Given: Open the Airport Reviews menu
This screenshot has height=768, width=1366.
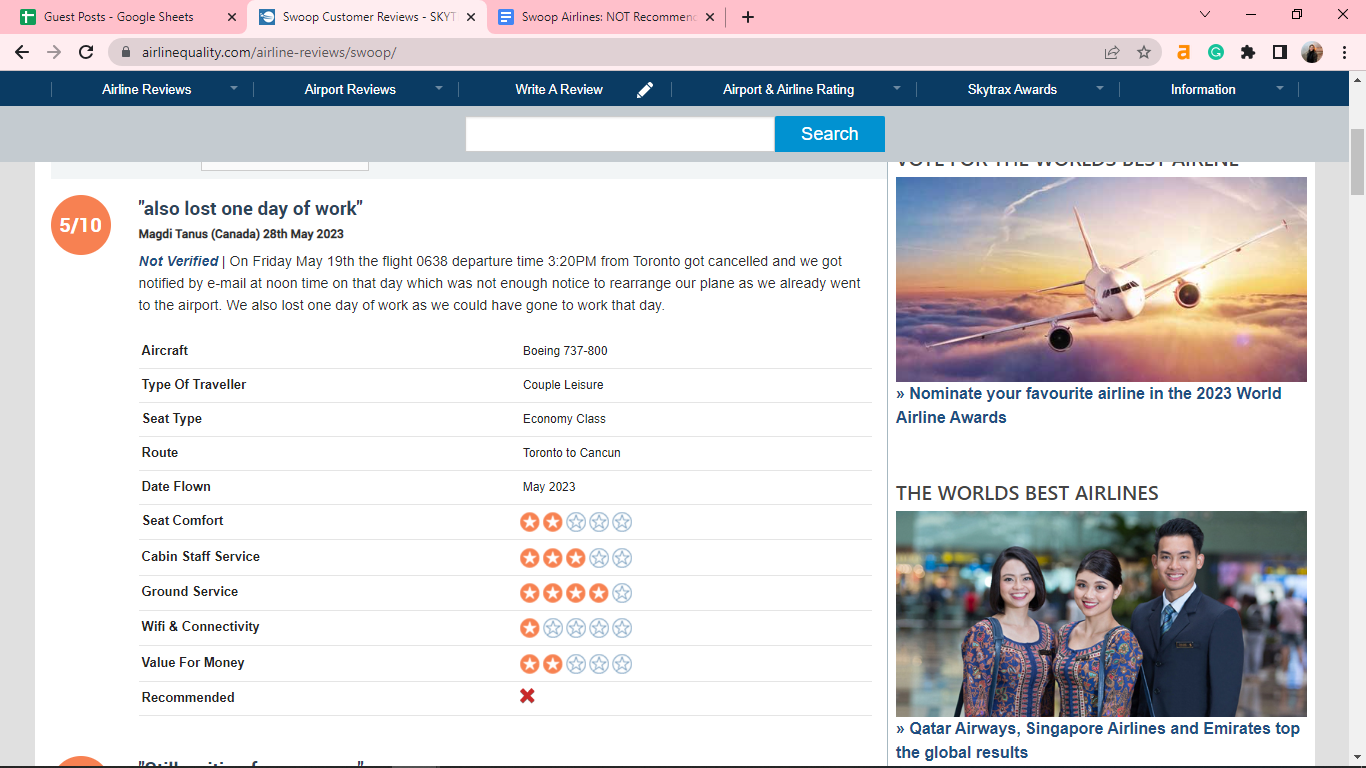Looking at the screenshot, I should point(350,89).
